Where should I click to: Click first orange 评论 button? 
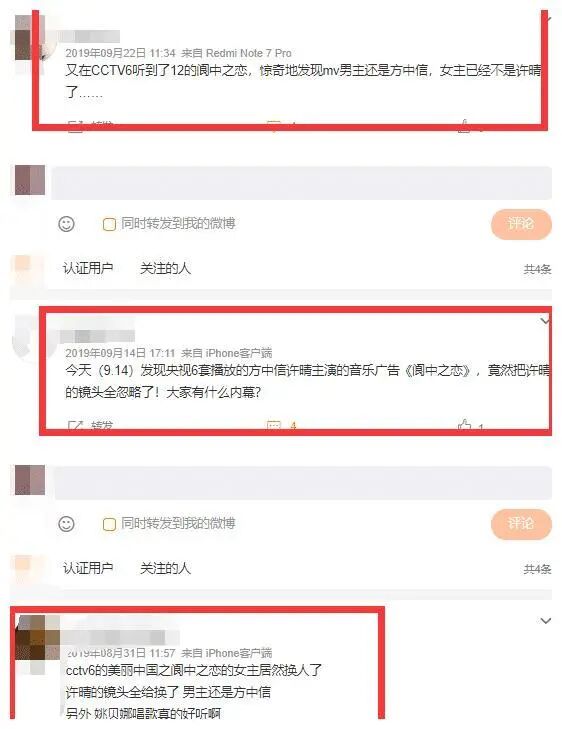tap(521, 224)
